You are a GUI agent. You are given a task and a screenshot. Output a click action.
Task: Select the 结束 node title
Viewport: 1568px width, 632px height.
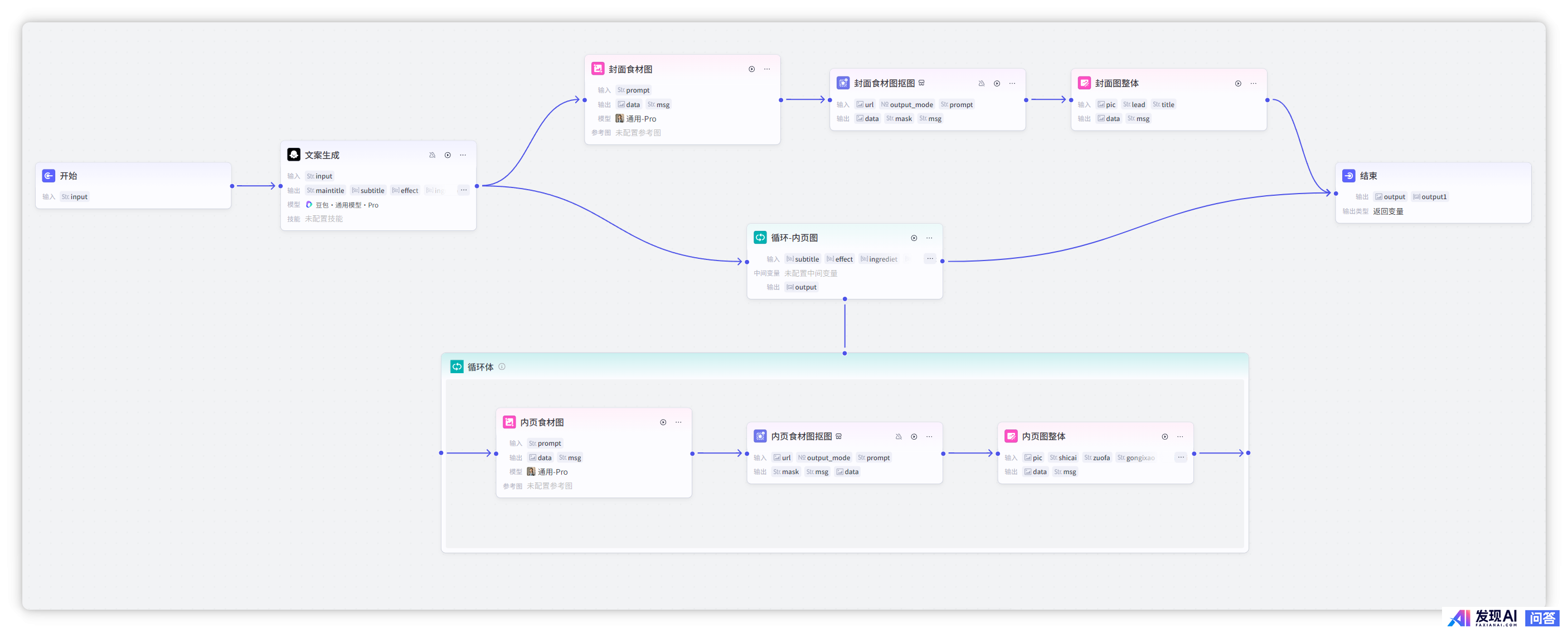1368,176
